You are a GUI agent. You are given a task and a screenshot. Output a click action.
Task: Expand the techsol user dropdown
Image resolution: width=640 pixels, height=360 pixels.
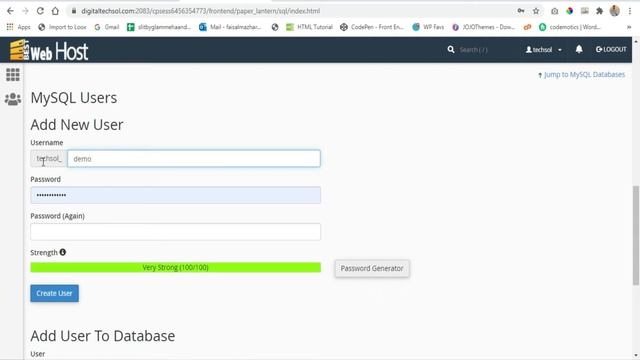pyautogui.click(x=544, y=49)
